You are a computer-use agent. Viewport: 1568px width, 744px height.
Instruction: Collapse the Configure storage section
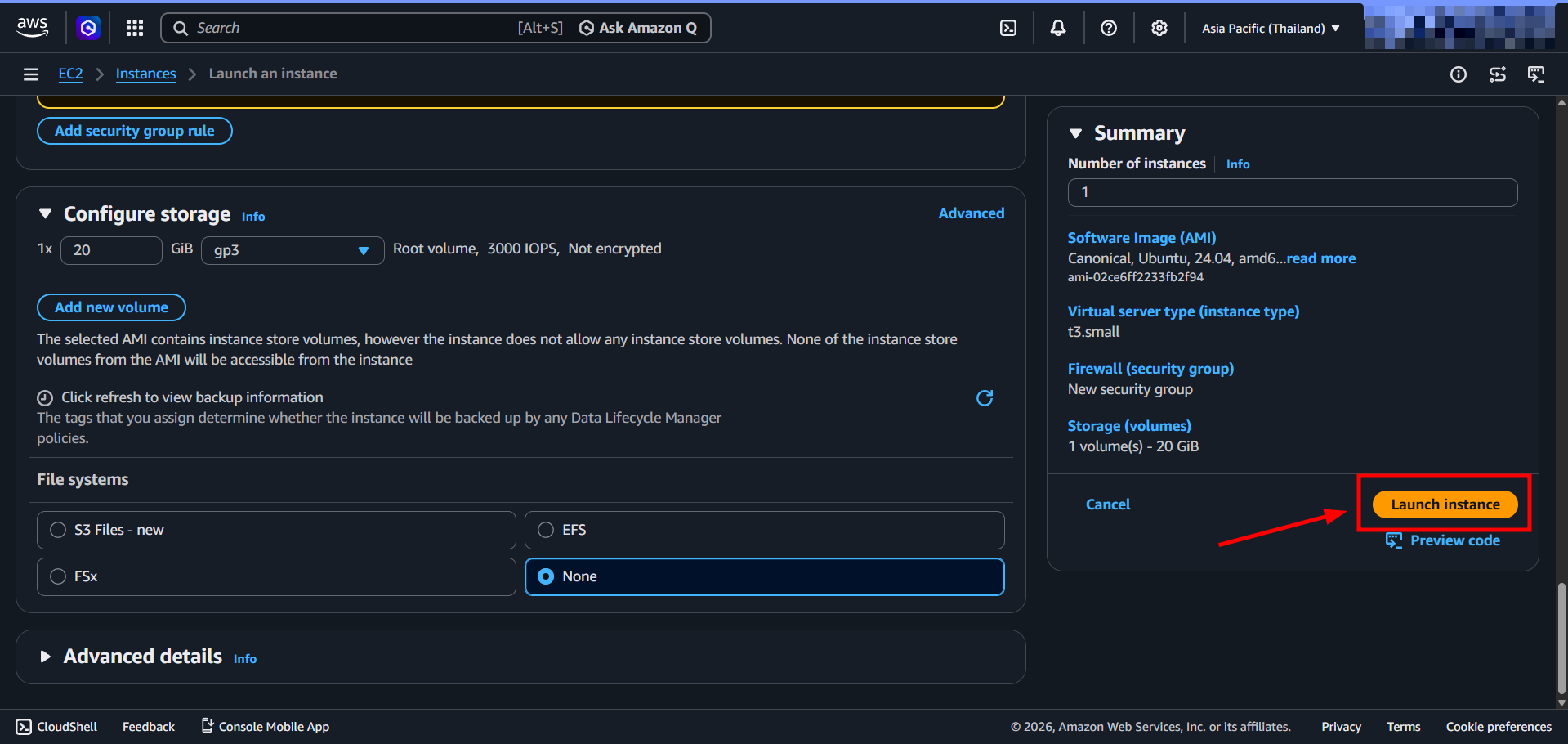[x=45, y=213]
